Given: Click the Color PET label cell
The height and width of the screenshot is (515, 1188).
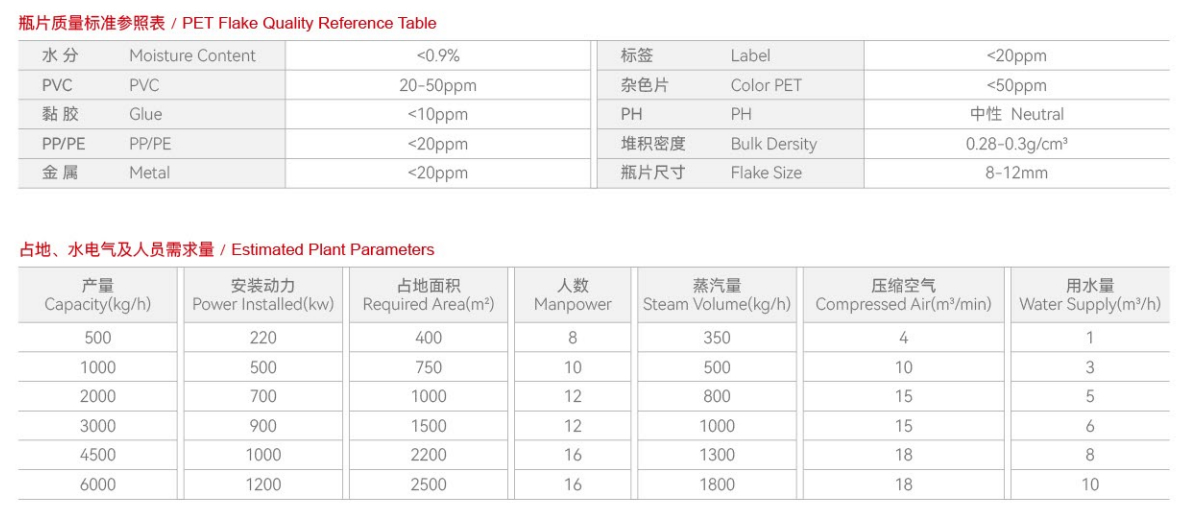Looking at the screenshot, I should (x=766, y=85).
